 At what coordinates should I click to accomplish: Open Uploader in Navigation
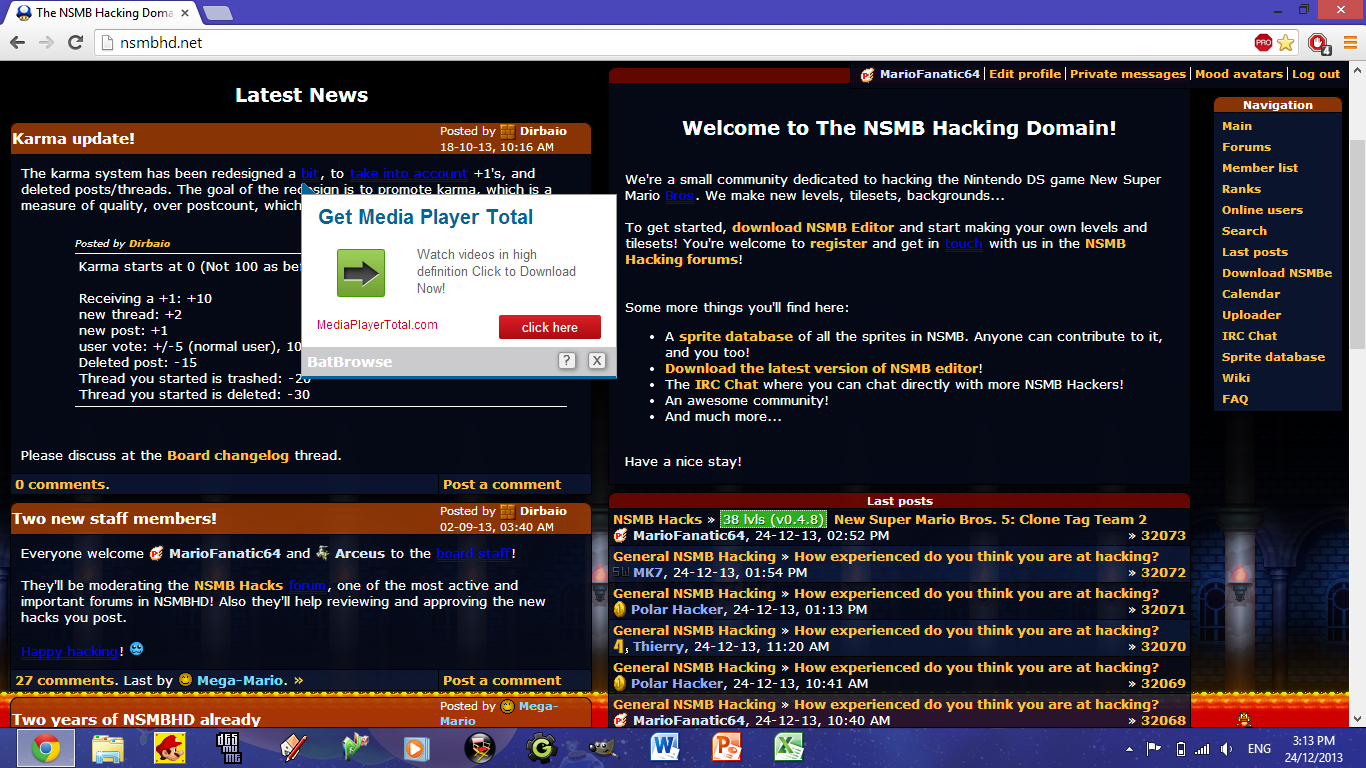click(1251, 315)
